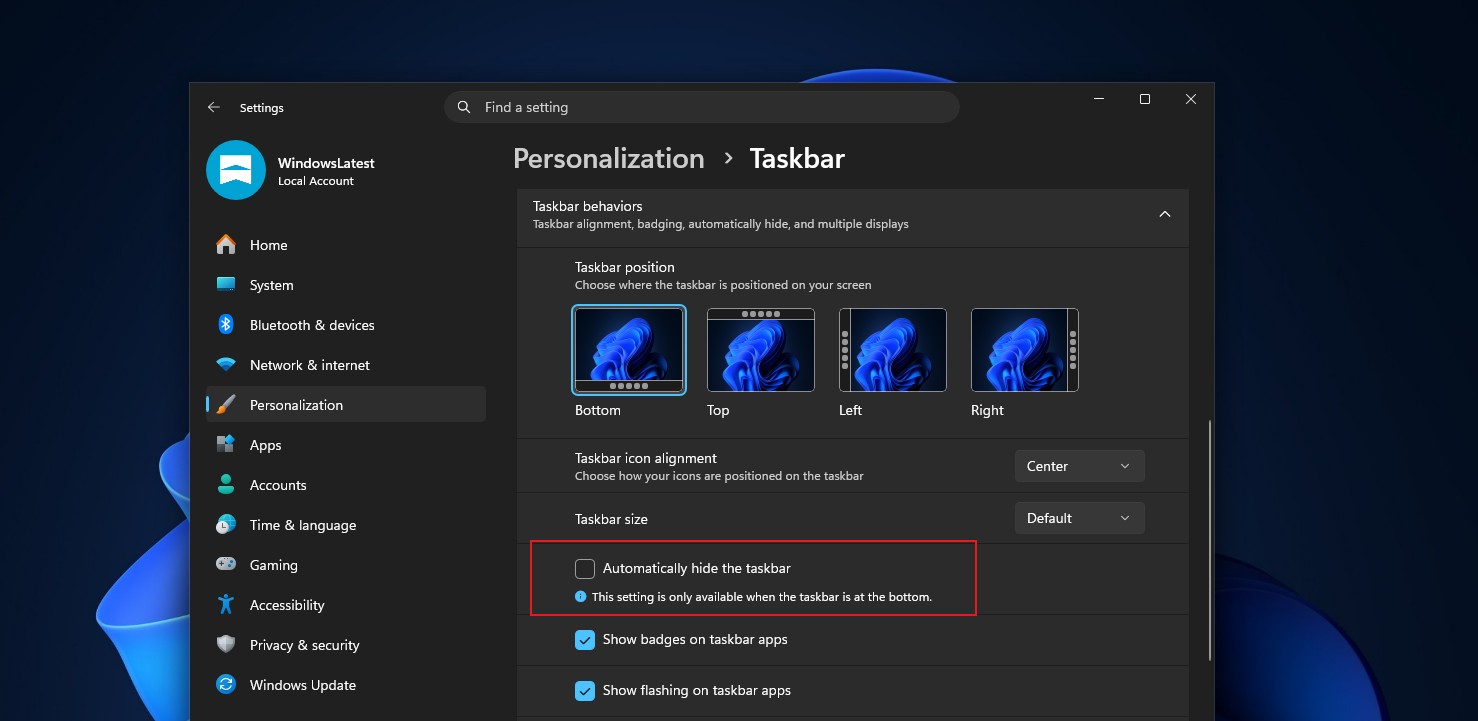Open the Taskbar icon alignment Center dropdown

click(x=1079, y=466)
